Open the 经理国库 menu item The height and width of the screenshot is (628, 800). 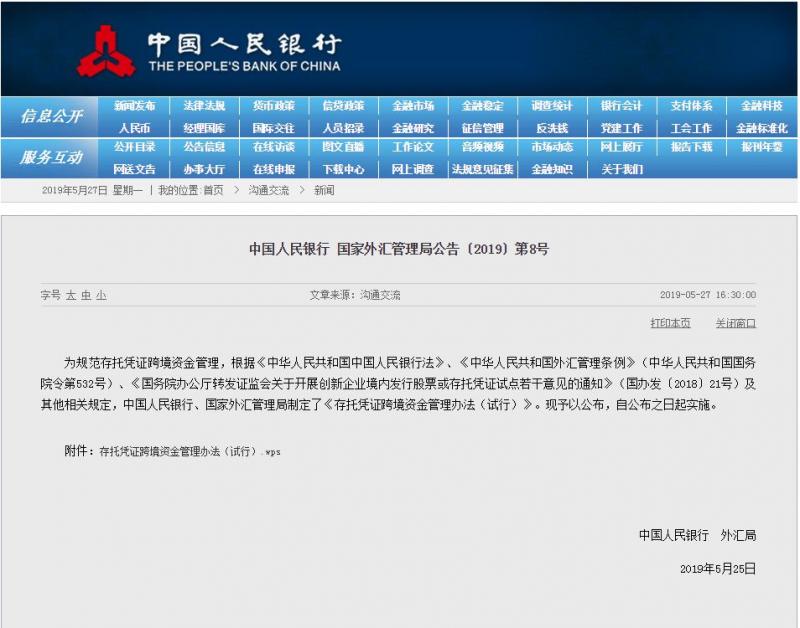204,128
